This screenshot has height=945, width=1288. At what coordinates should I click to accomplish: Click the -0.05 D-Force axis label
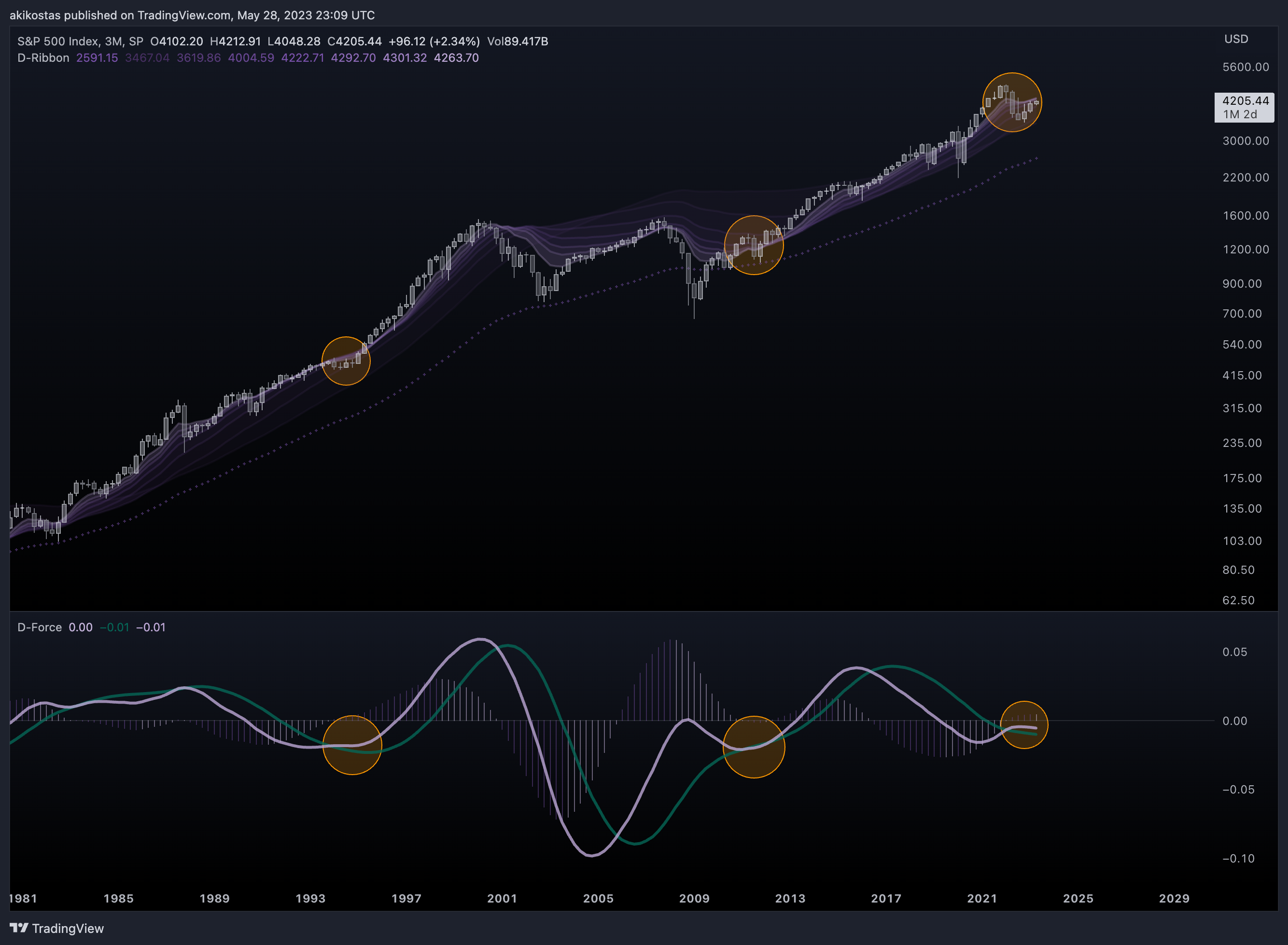tap(1238, 790)
